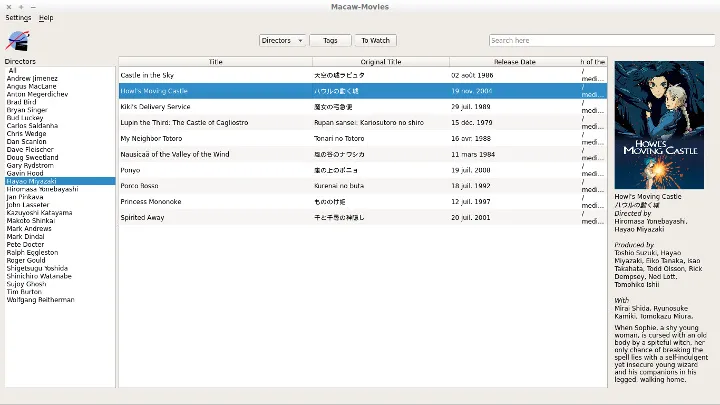
Task: Select director Hayao Miyazaki
Action: click(x=60, y=181)
